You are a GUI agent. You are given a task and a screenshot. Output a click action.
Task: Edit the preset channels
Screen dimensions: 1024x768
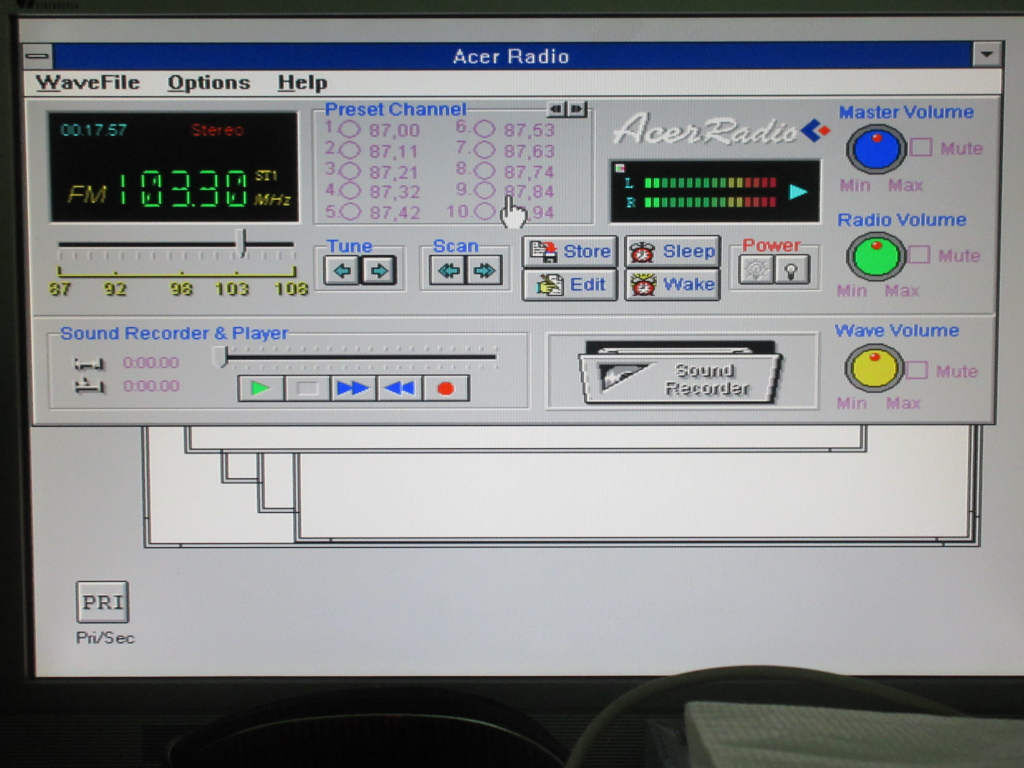click(x=570, y=285)
